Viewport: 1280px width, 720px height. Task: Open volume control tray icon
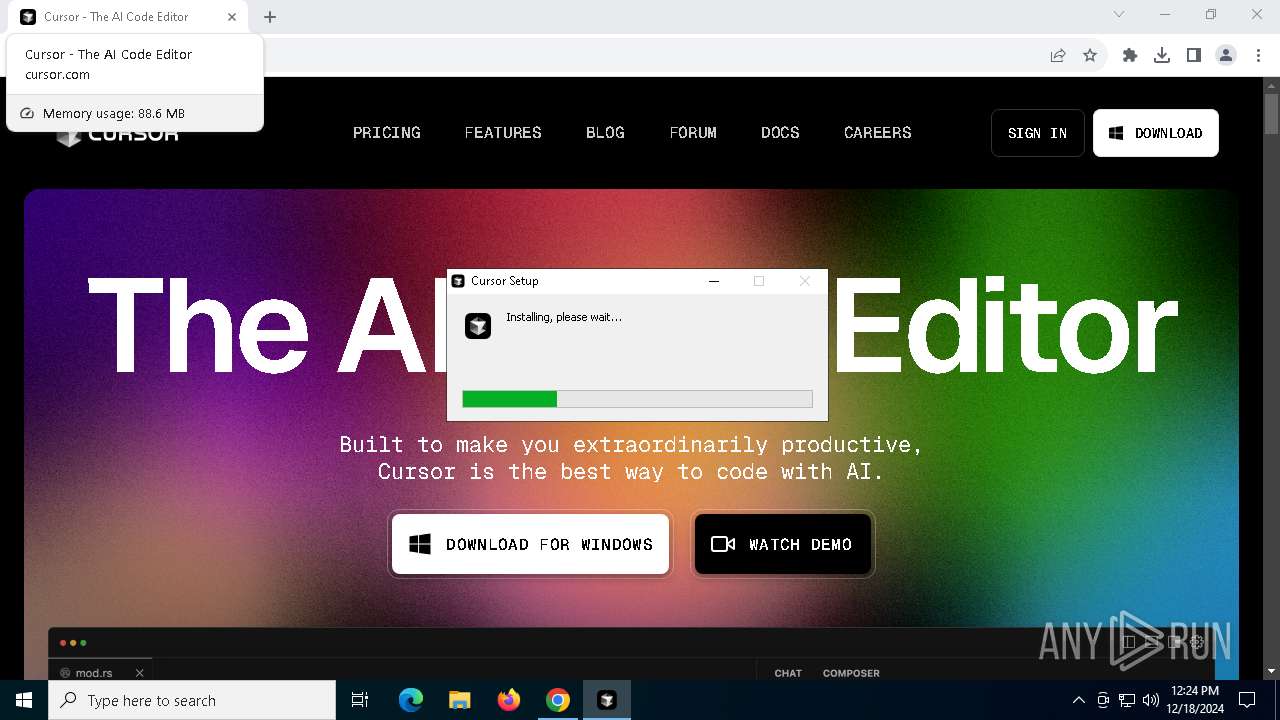[1151, 700]
